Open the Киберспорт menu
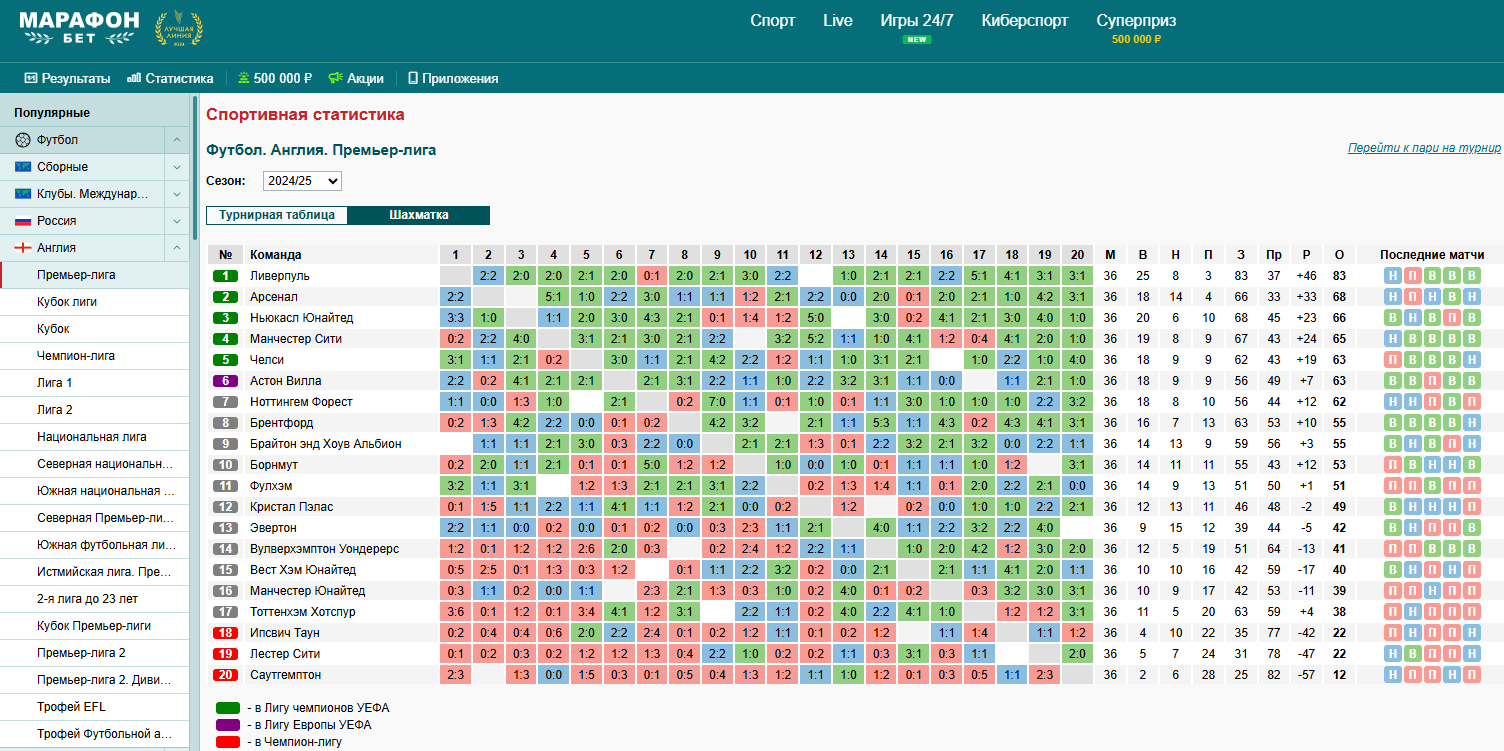The width and height of the screenshot is (1504, 751). (1025, 21)
